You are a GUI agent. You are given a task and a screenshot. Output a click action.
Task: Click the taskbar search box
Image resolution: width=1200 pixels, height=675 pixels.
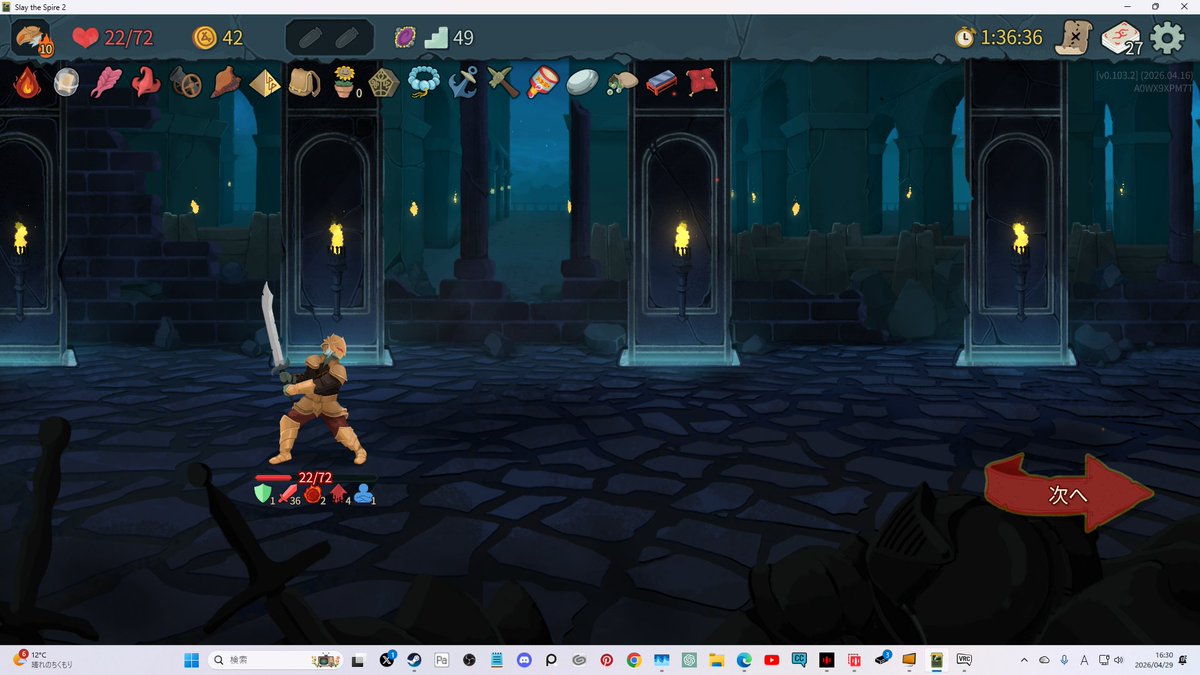click(x=275, y=660)
